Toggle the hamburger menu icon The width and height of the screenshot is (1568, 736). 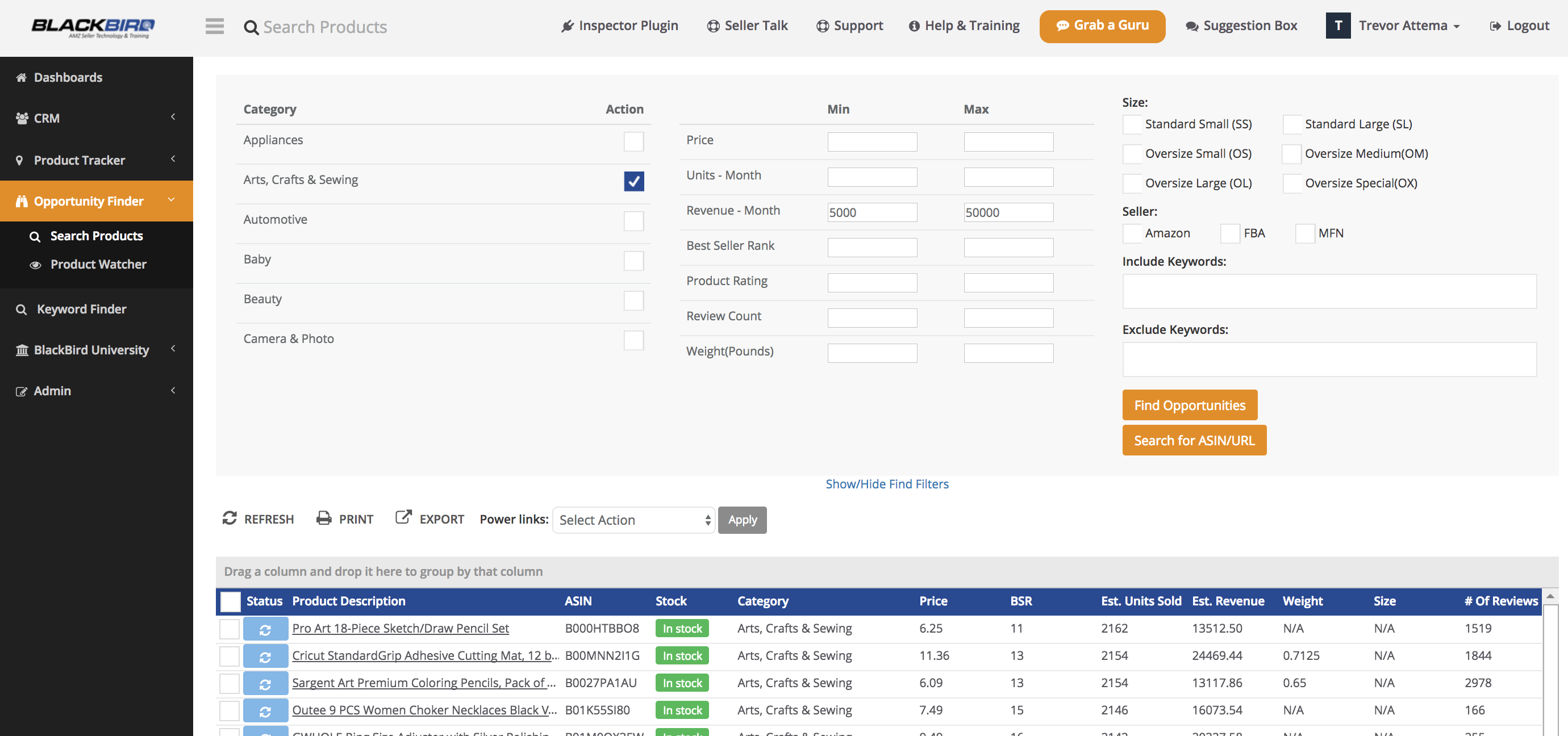click(x=214, y=26)
